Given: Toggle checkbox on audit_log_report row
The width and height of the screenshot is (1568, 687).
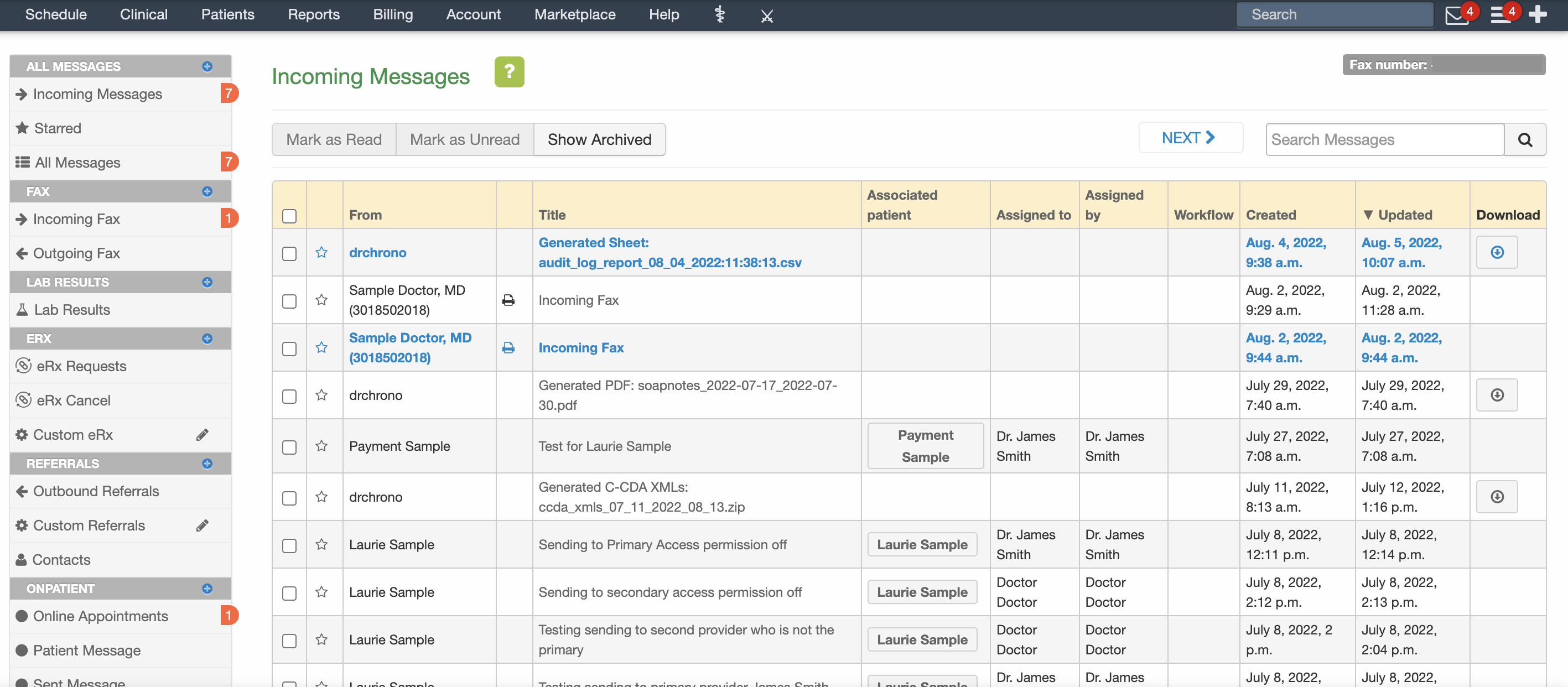Looking at the screenshot, I should coord(289,252).
